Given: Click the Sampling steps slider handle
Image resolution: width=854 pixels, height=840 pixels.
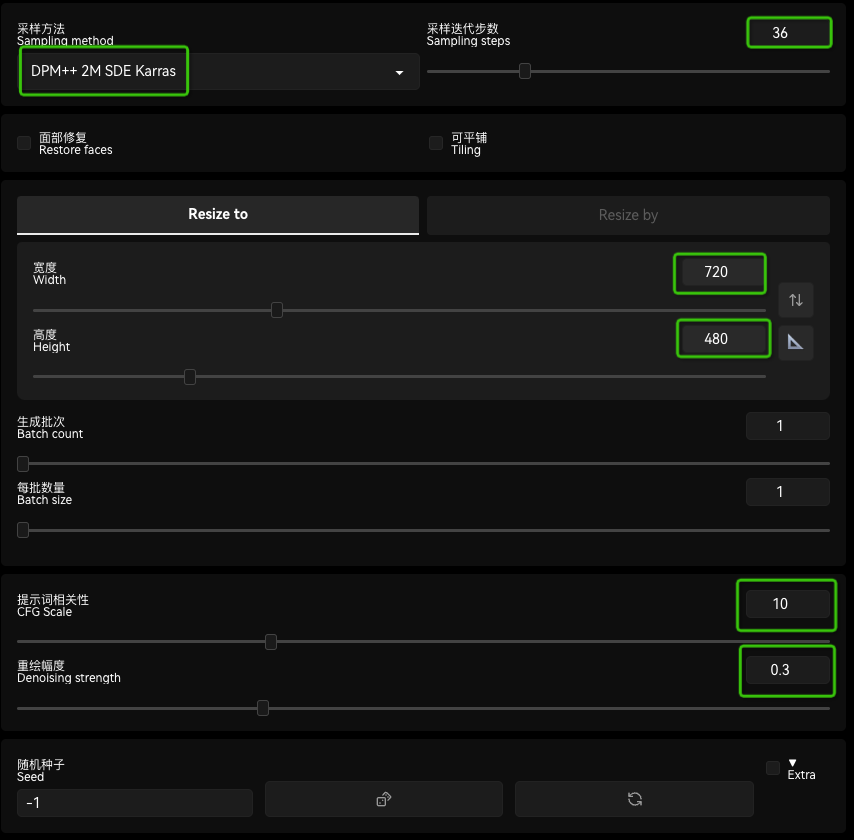Looking at the screenshot, I should [x=525, y=71].
